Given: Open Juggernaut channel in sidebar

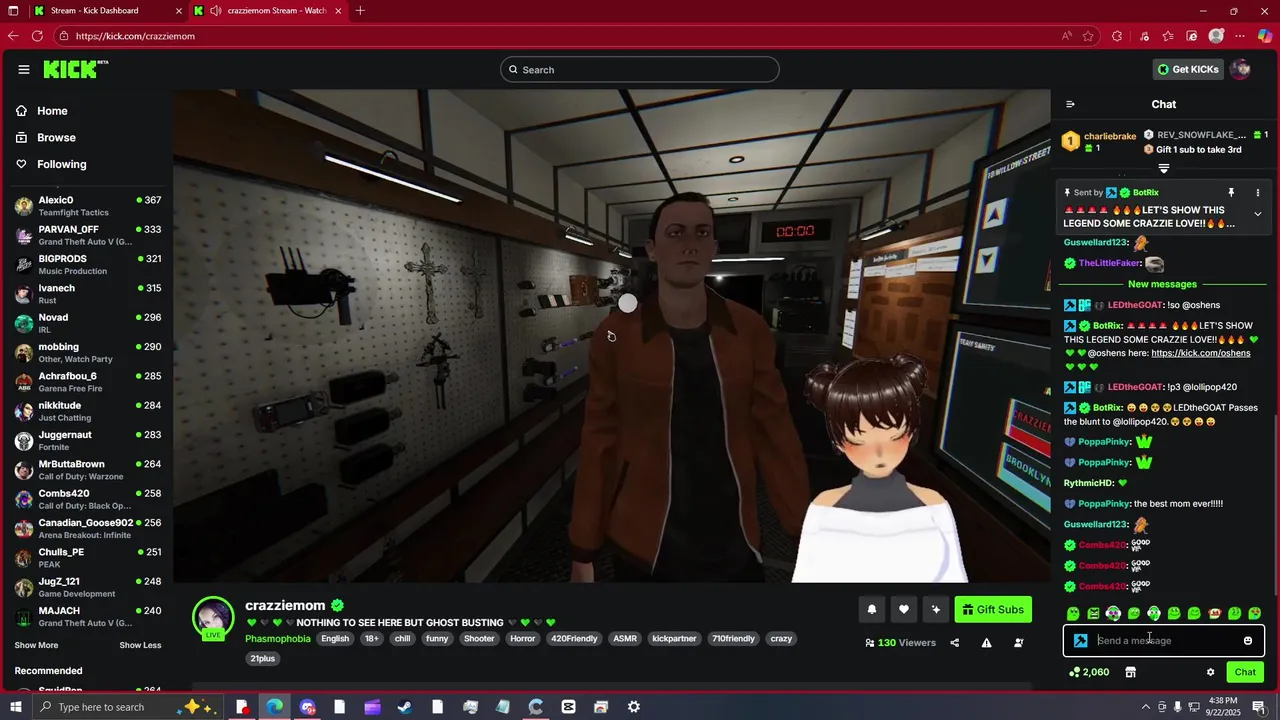Looking at the screenshot, I should point(87,440).
